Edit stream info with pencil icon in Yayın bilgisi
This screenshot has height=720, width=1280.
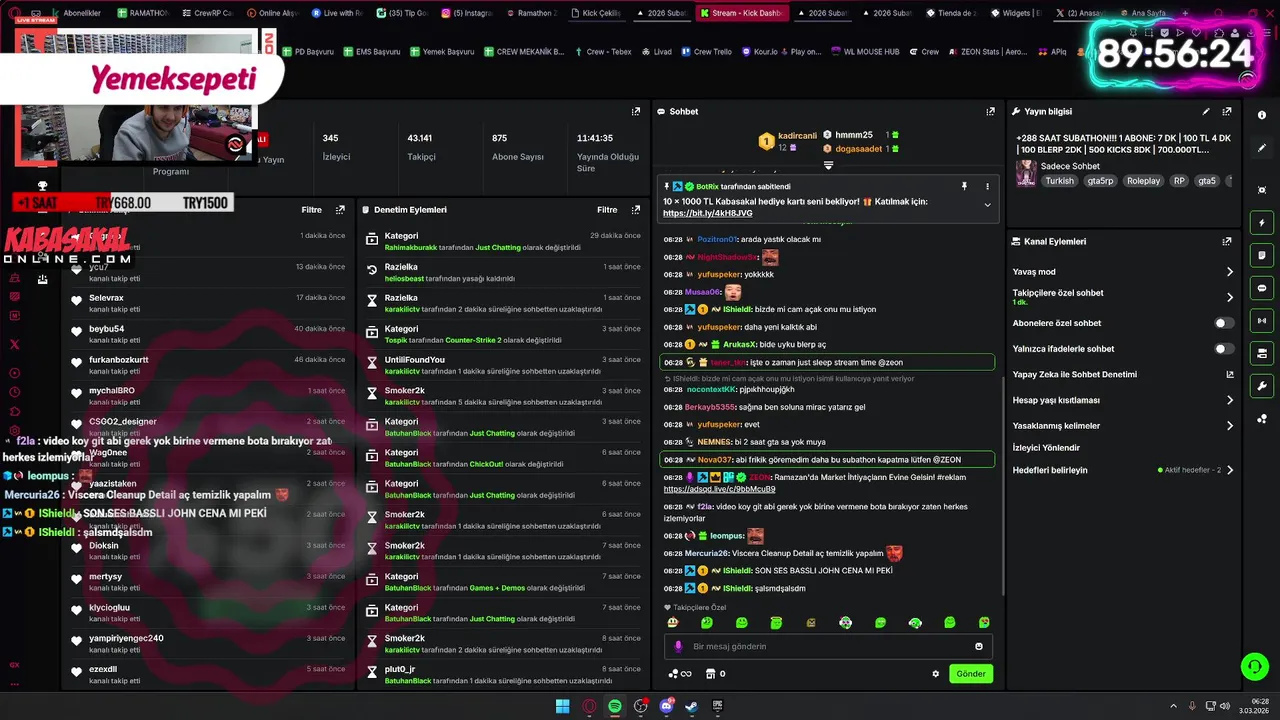click(x=1206, y=112)
